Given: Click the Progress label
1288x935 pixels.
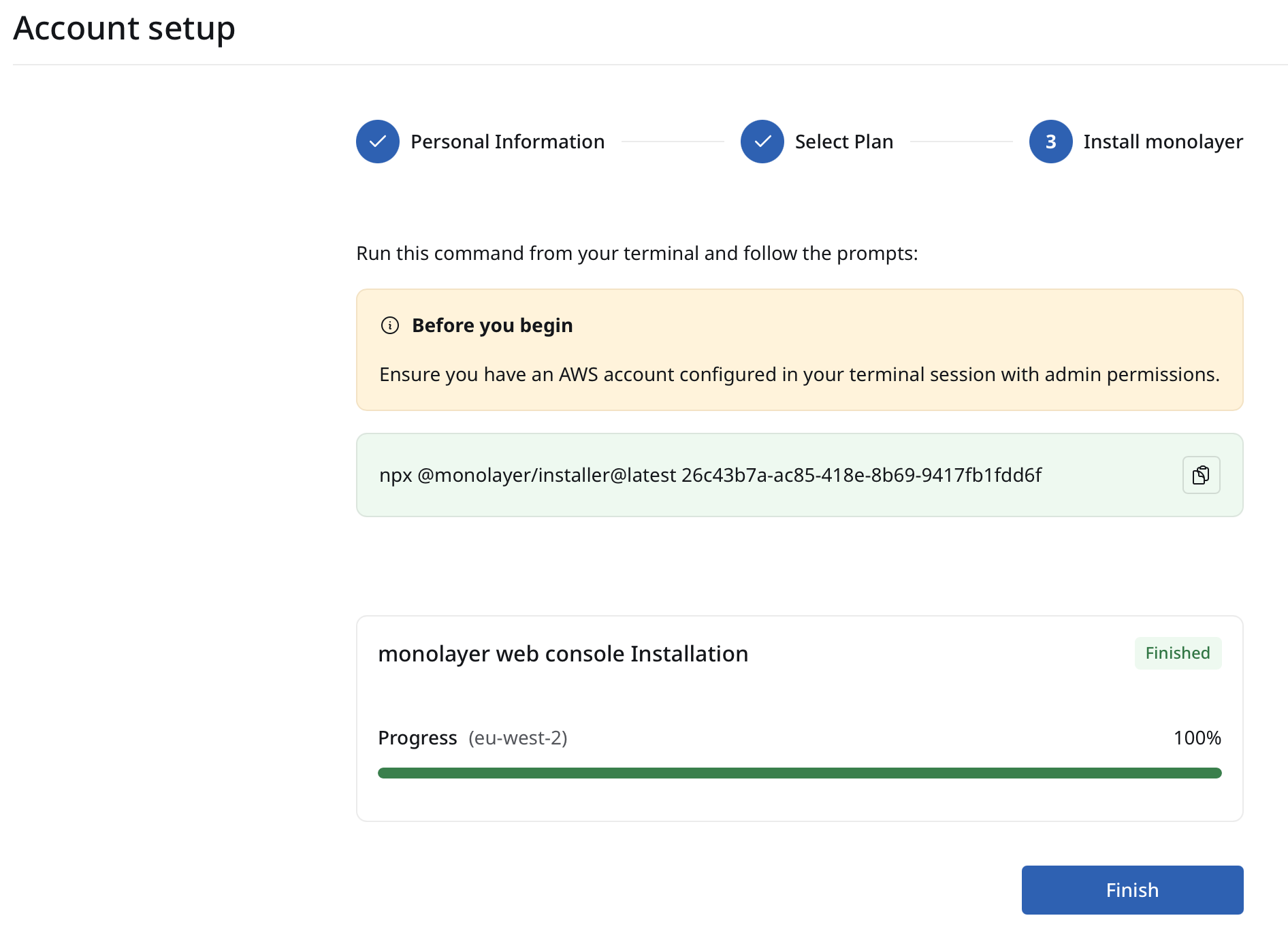Looking at the screenshot, I should click(417, 738).
